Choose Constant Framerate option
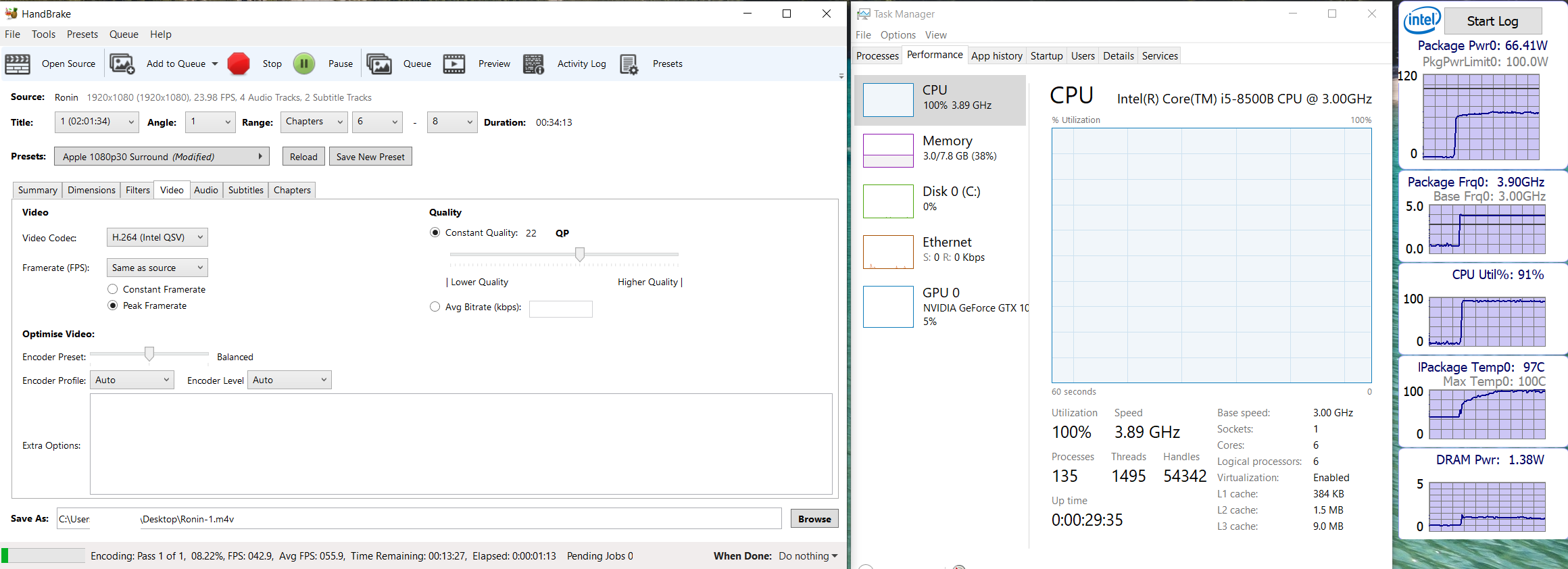 [113, 289]
